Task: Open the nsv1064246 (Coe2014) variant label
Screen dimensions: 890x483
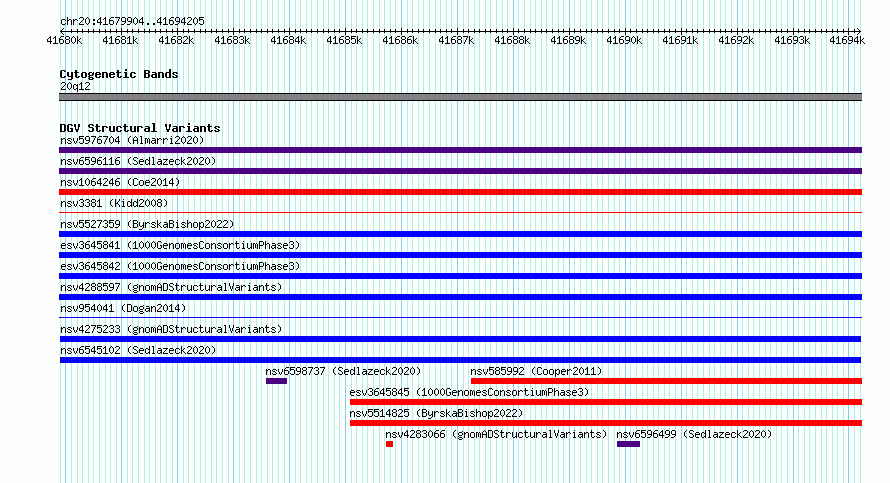Action: [120, 182]
